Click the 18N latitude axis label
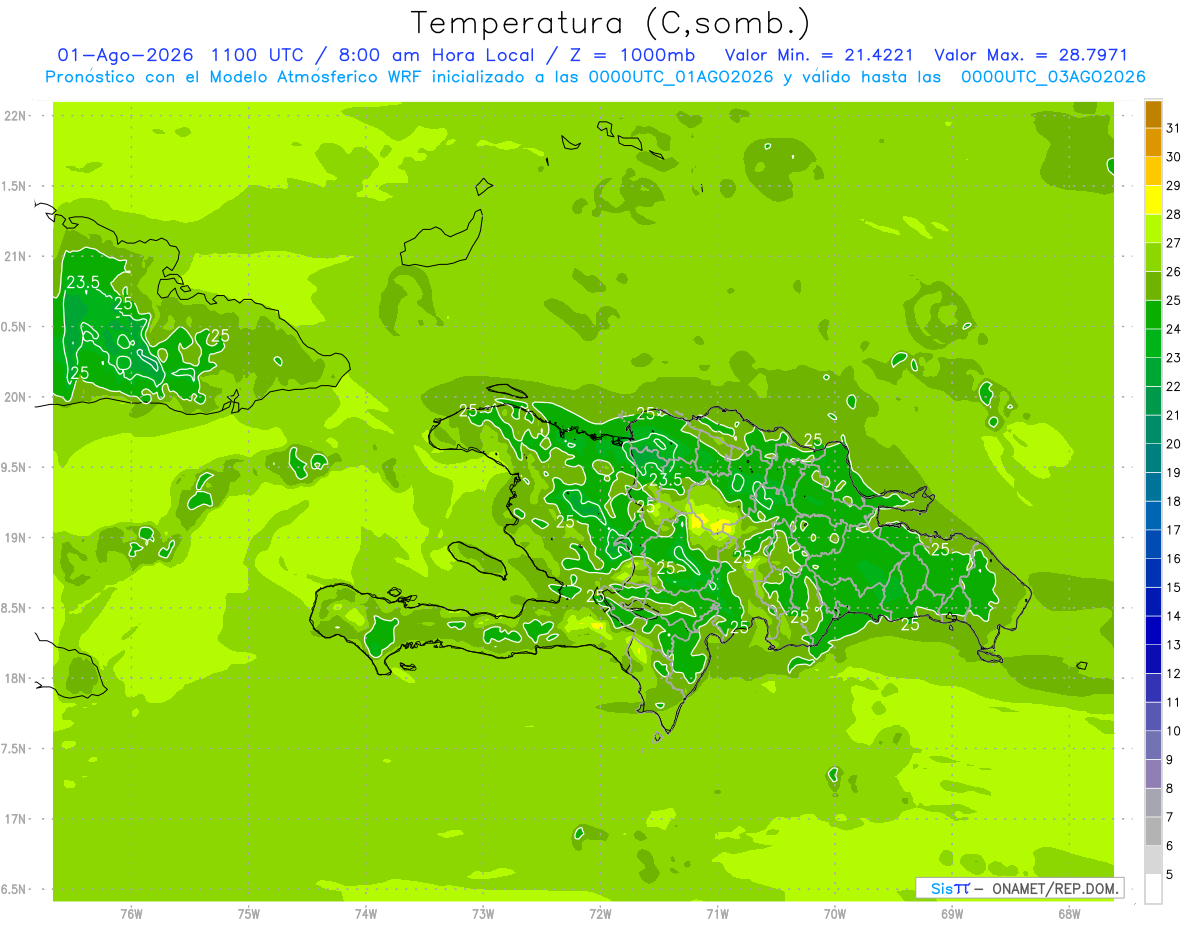The width and height of the screenshot is (1200, 927). coord(15,678)
